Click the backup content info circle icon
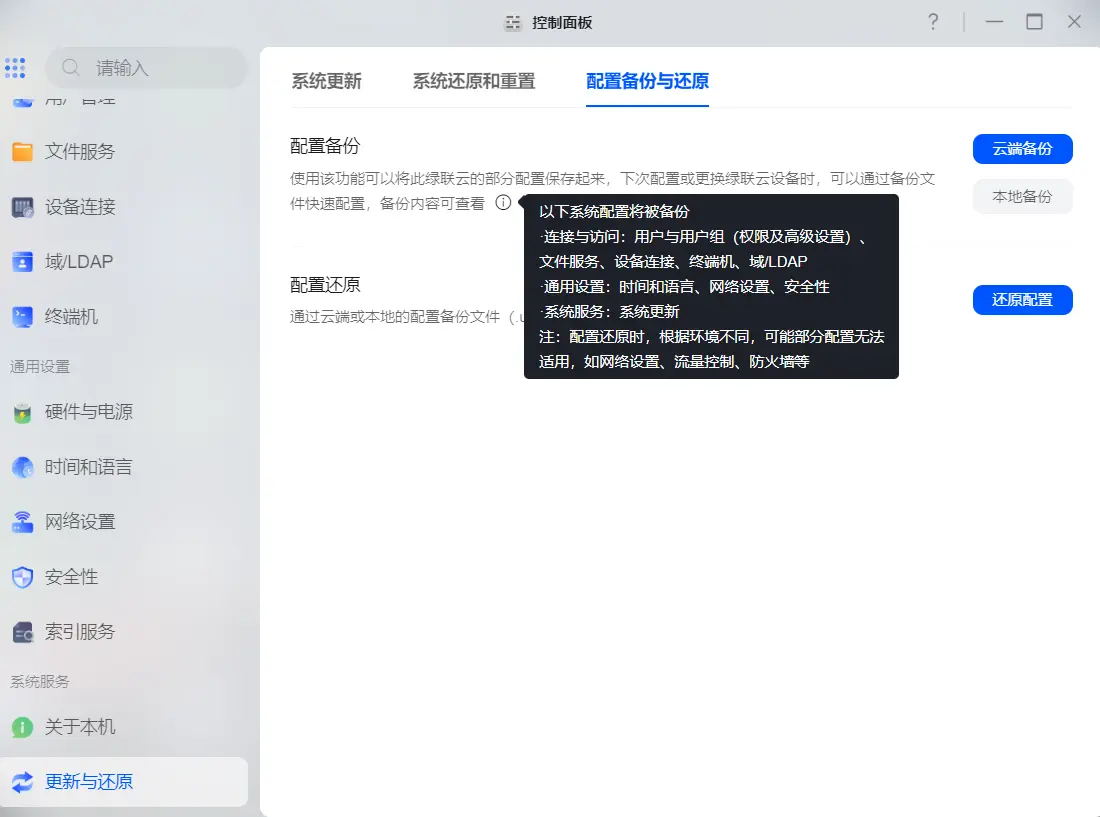The width and height of the screenshot is (1100, 817). pyautogui.click(x=503, y=203)
